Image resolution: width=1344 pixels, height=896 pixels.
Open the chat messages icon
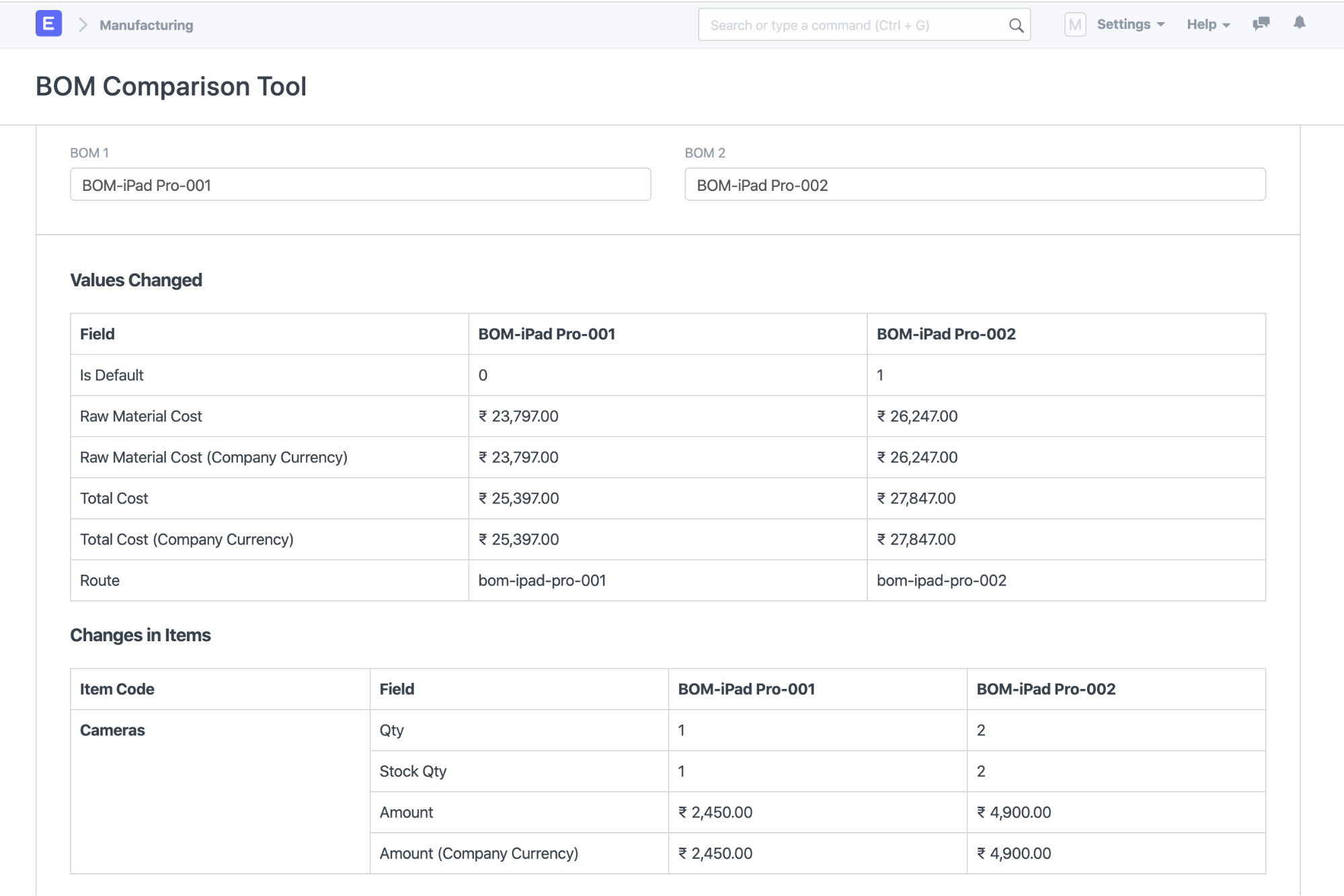pyautogui.click(x=1261, y=24)
